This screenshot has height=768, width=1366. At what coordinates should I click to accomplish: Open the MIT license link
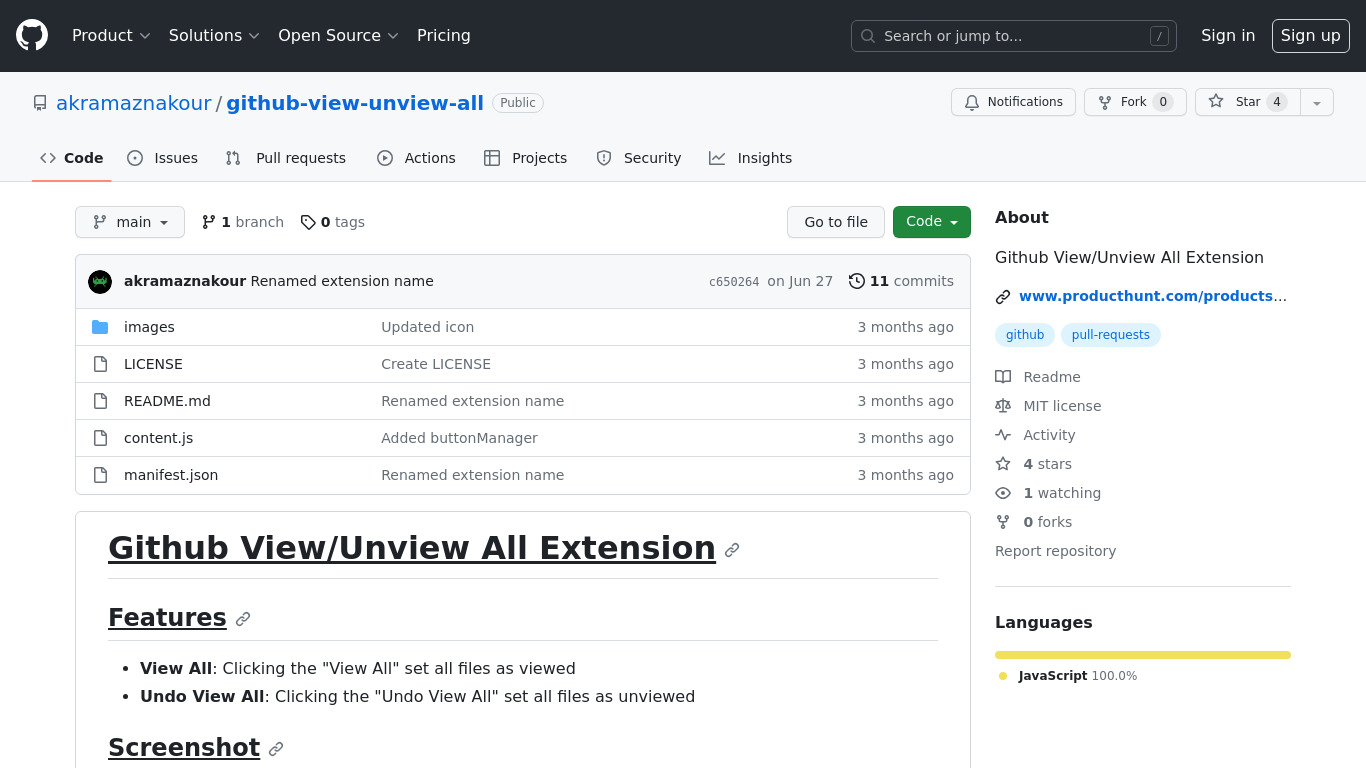coord(1048,406)
